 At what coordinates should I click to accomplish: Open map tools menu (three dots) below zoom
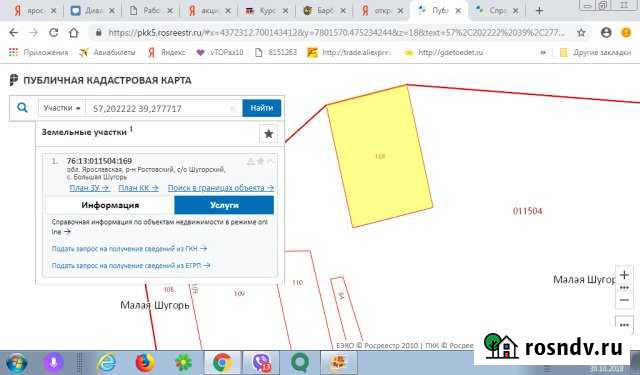coord(624,325)
